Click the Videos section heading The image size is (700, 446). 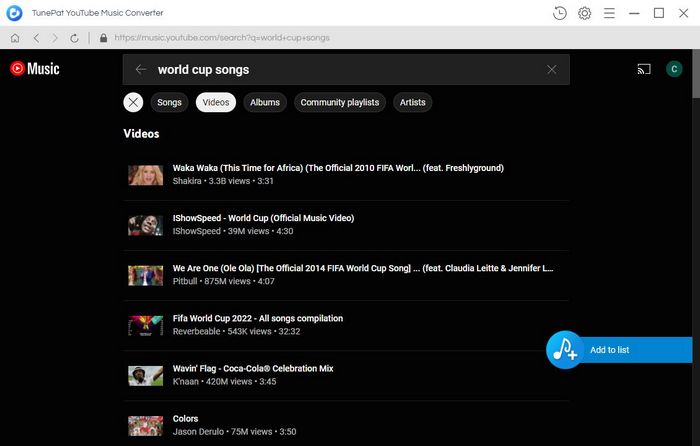click(141, 133)
